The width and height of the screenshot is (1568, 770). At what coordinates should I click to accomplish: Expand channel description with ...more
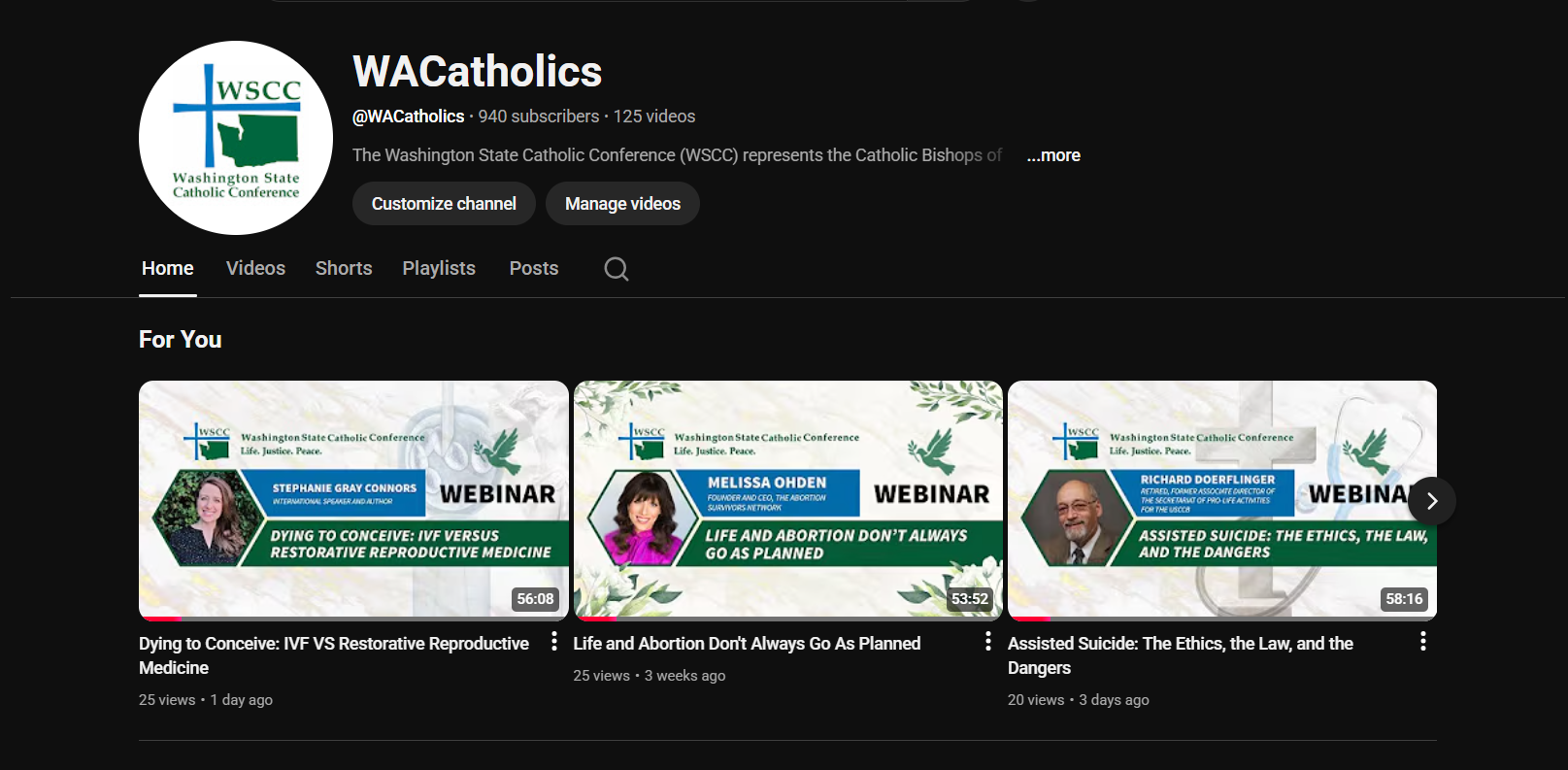[x=1053, y=155]
